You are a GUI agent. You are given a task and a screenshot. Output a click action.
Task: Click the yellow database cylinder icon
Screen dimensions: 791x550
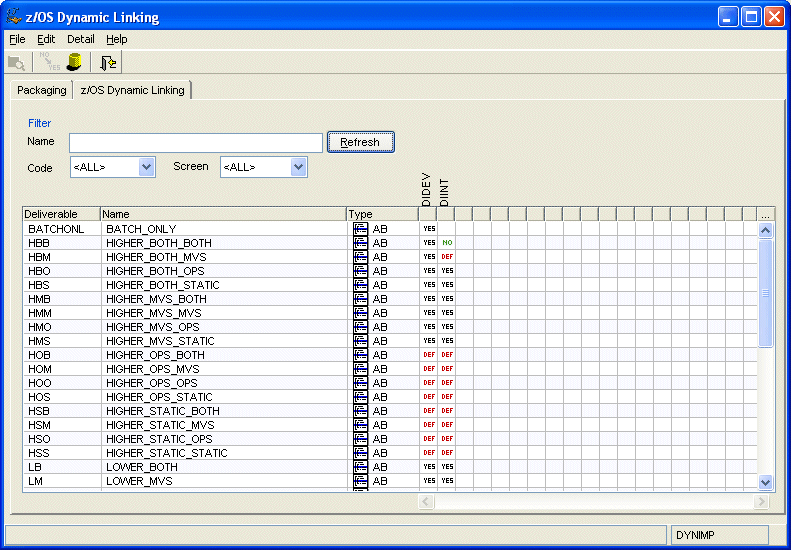(74, 63)
